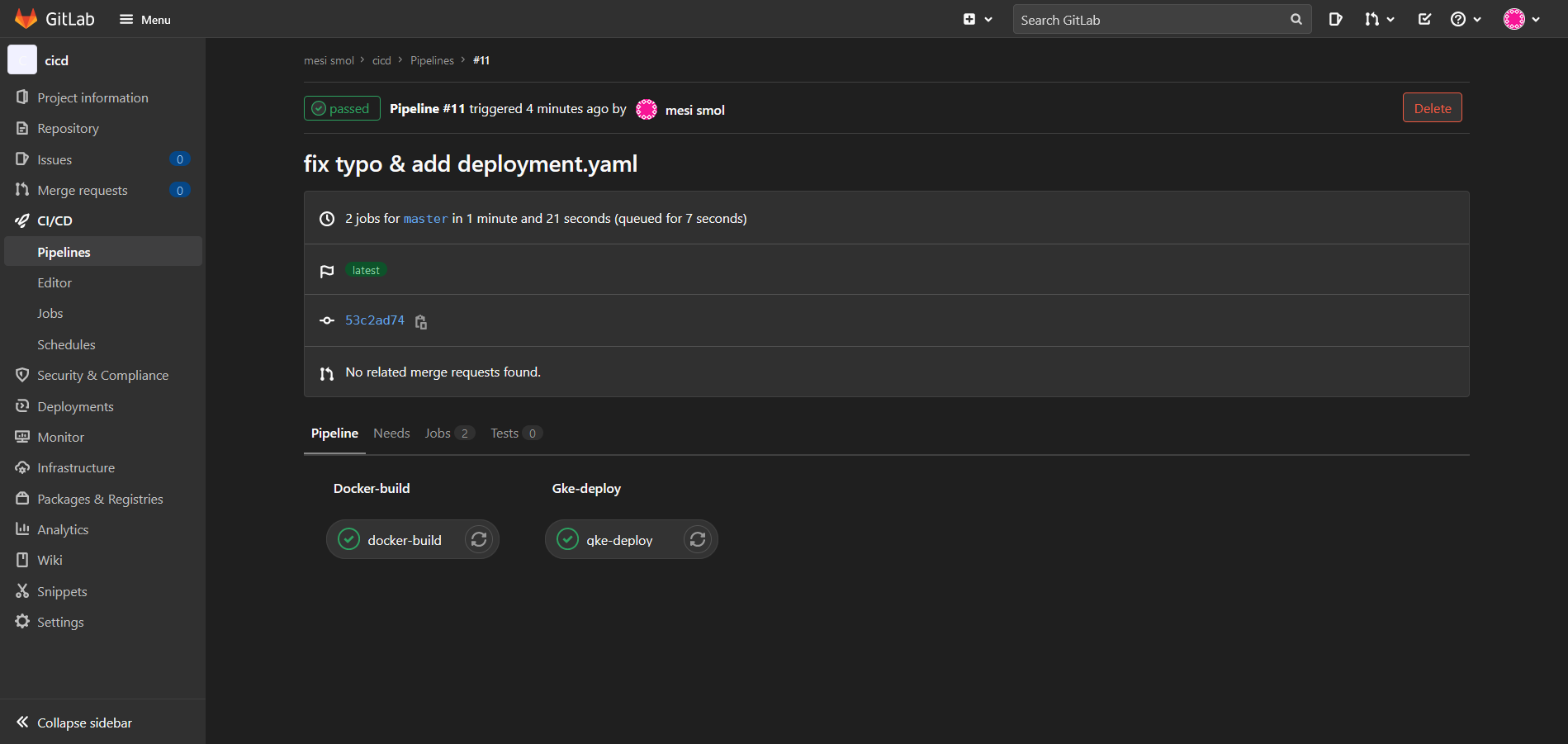Open the Issues icon in top bar
The image size is (1568, 744).
1335,20
